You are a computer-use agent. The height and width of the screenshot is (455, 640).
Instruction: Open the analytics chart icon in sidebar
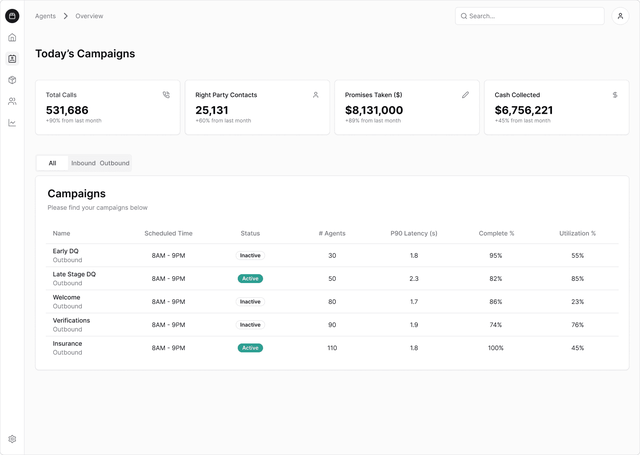[x=12, y=123]
